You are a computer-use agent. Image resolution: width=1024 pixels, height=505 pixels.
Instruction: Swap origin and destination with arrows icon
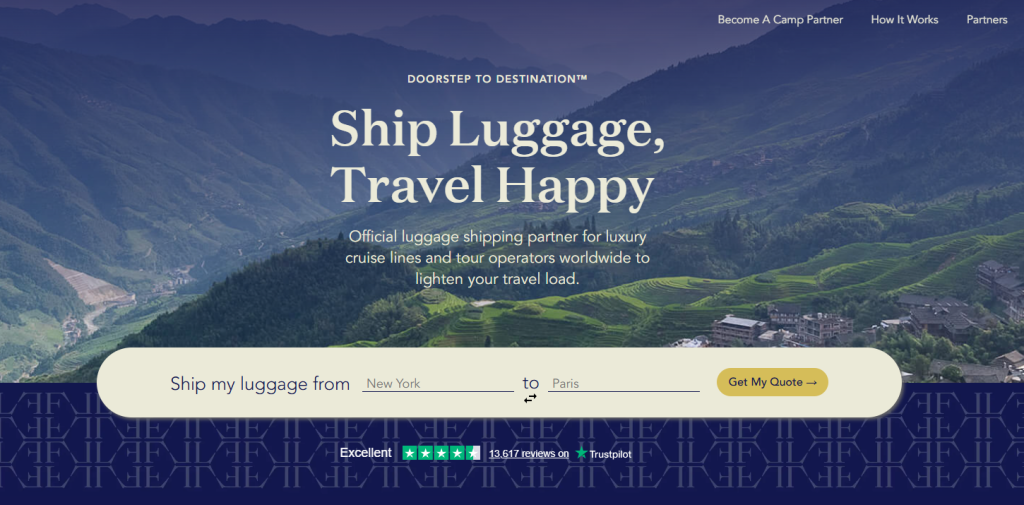tap(530, 398)
